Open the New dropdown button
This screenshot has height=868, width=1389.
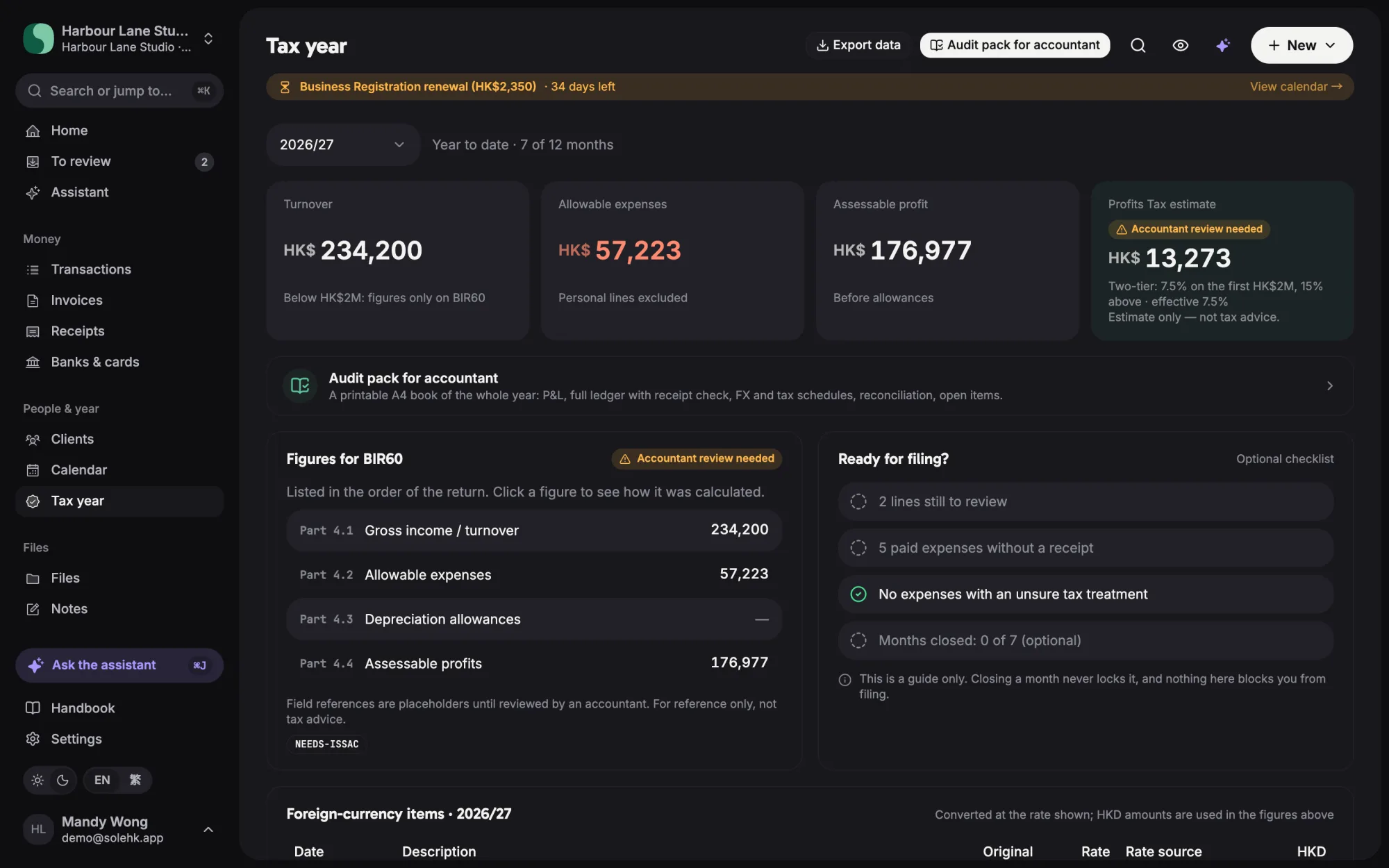coord(1301,45)
